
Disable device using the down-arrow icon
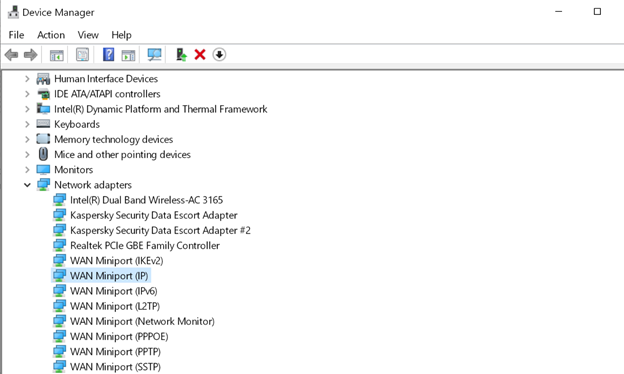(x=219, y=55)
